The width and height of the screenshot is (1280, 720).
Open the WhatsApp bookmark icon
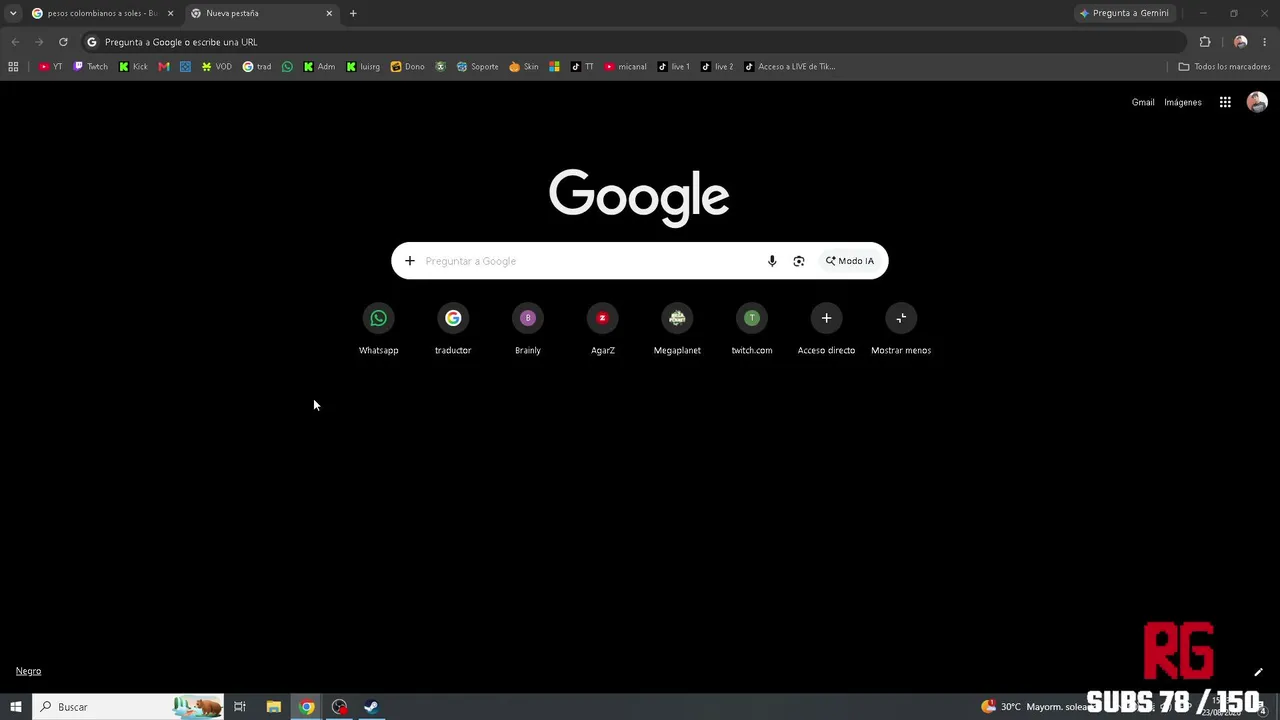(288, 67)
